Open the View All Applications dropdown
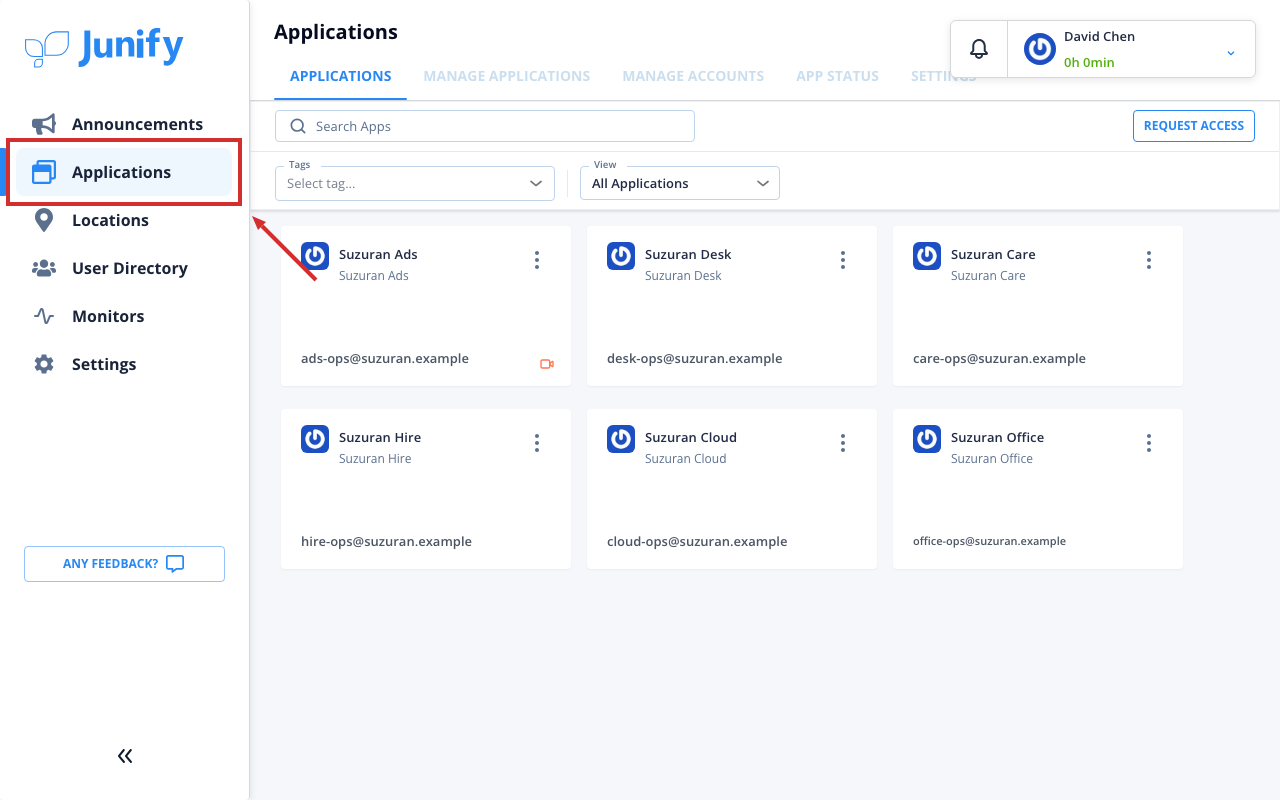The height and width of the screenshot is (800, 1280). click(x=680, y=183)
